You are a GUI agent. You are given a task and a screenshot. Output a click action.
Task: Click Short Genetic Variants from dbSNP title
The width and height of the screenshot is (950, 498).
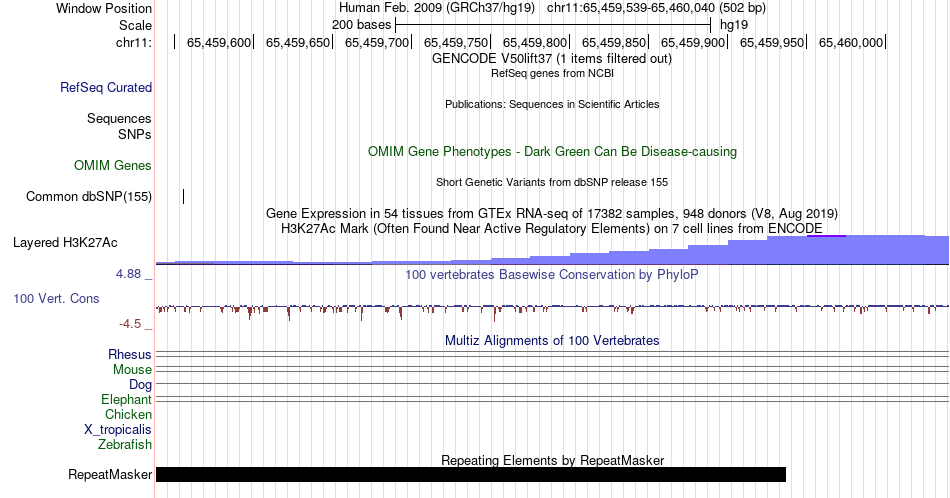(x=552, y=182)
